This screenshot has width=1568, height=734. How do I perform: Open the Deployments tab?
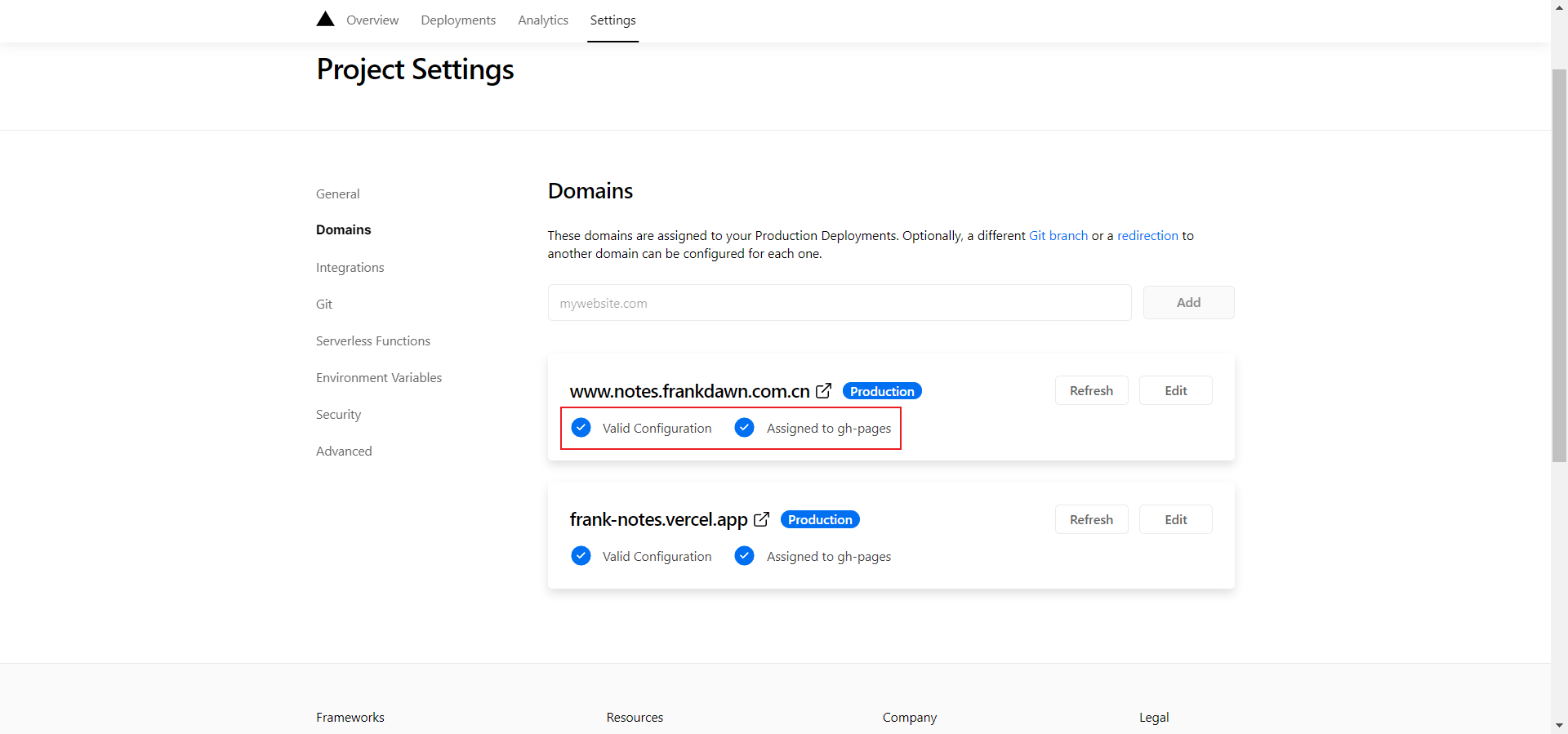[x=458, y=20]
